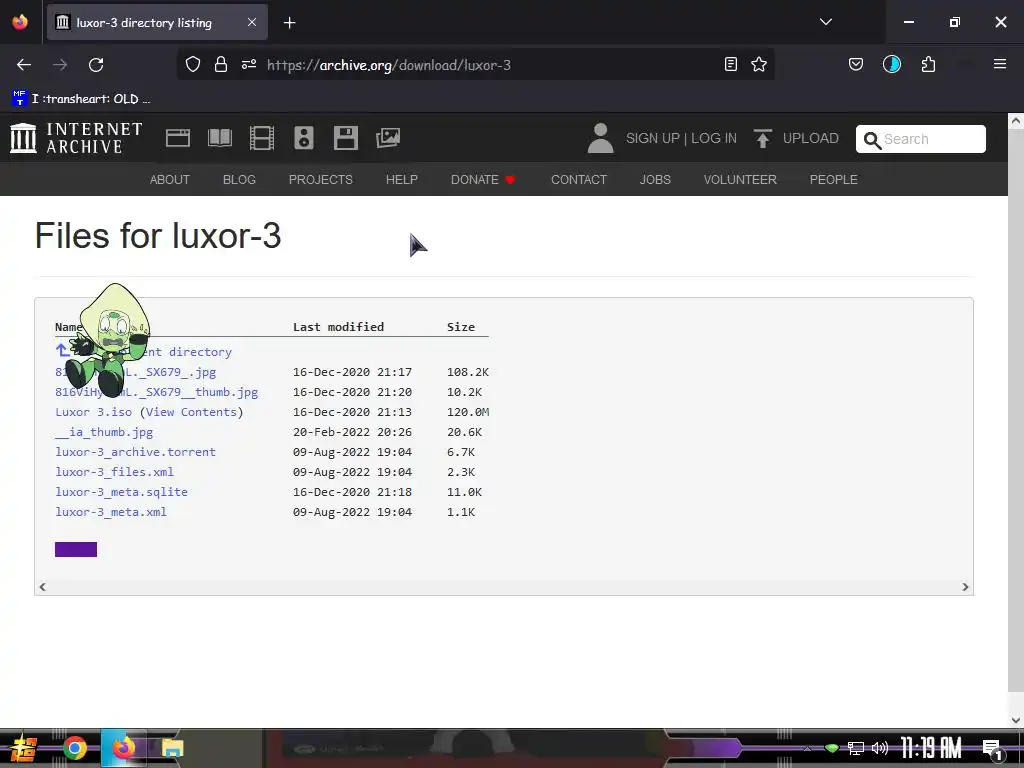This screenshot has height=768, width=1024.
Task: Open the CONTACT menu item
Action: point(579,180)
